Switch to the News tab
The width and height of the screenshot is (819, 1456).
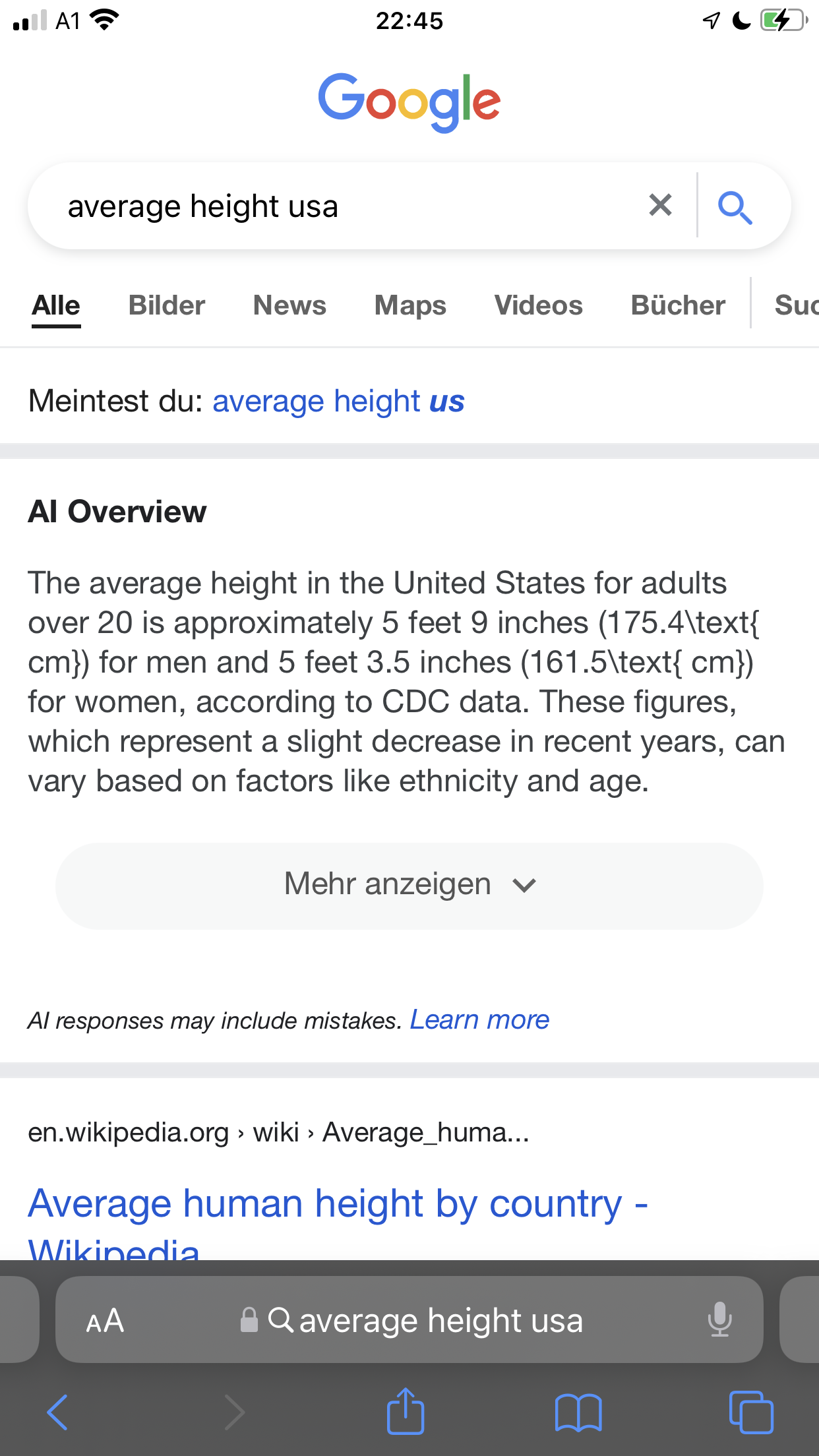pos(289,305)
